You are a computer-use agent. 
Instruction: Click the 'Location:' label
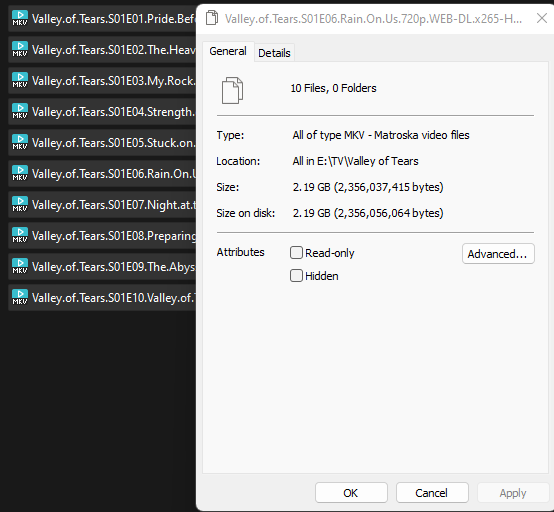[x=238, y=161]
